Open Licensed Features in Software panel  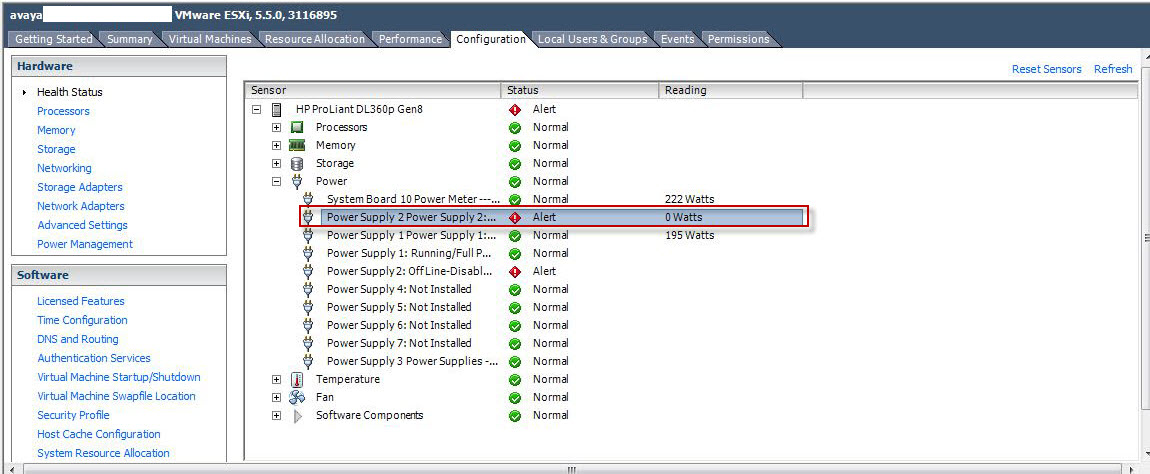click(81, 302)
